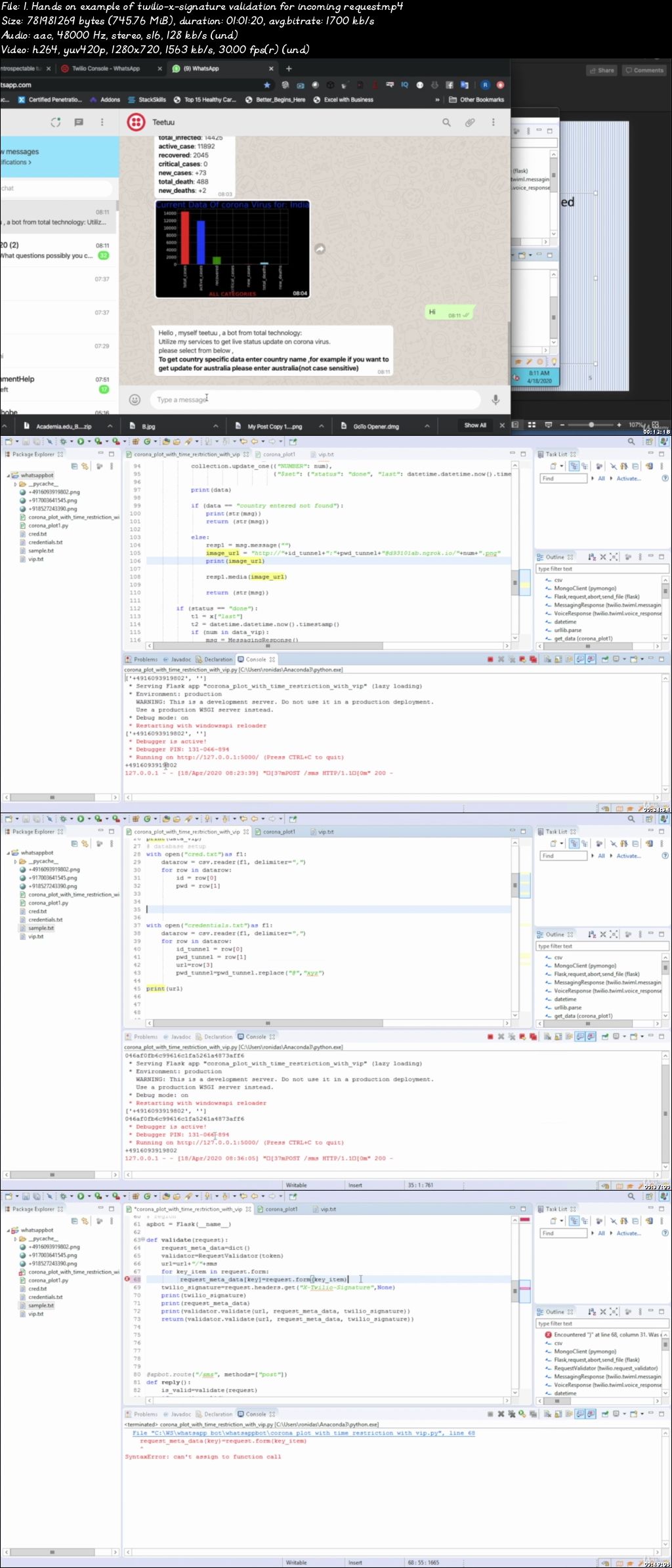Expand the __pycache__ folder in the validate frame
Screen dimensions: 672x1568
click(15, 1239)
